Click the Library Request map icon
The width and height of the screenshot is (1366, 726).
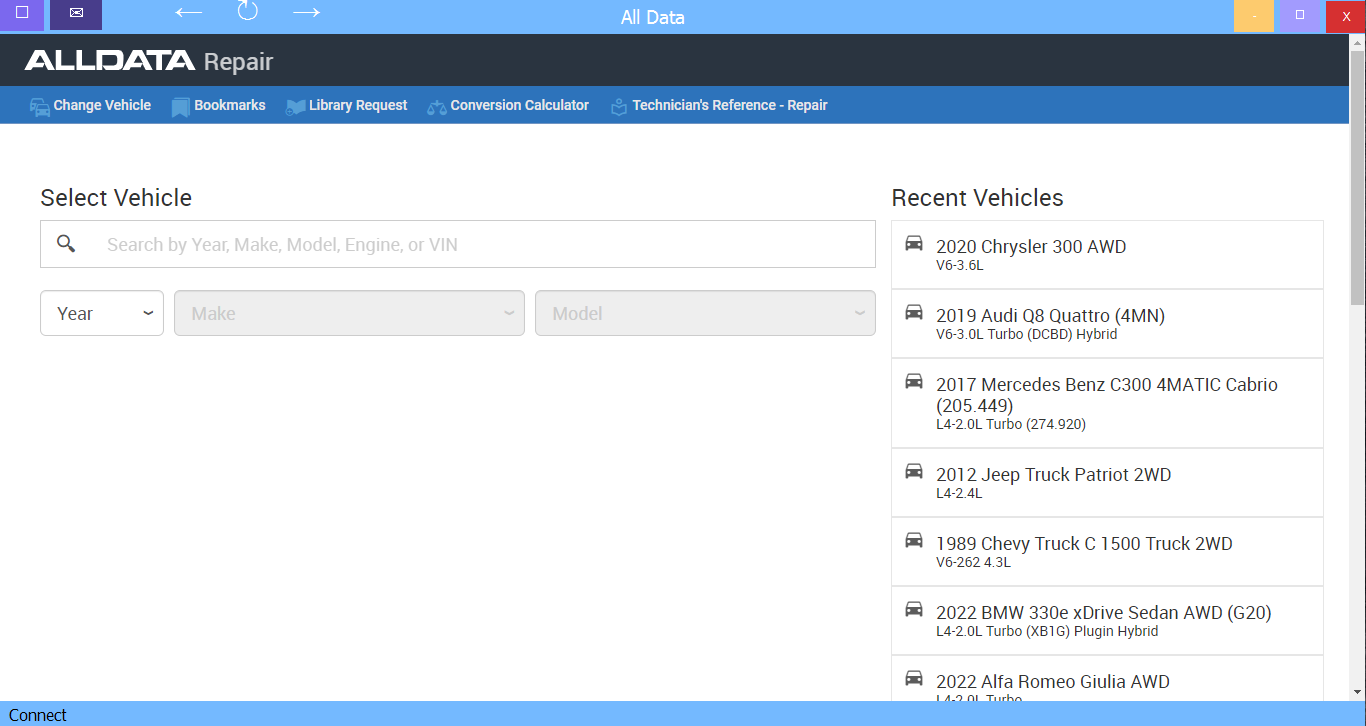click(x=295, y=105)
